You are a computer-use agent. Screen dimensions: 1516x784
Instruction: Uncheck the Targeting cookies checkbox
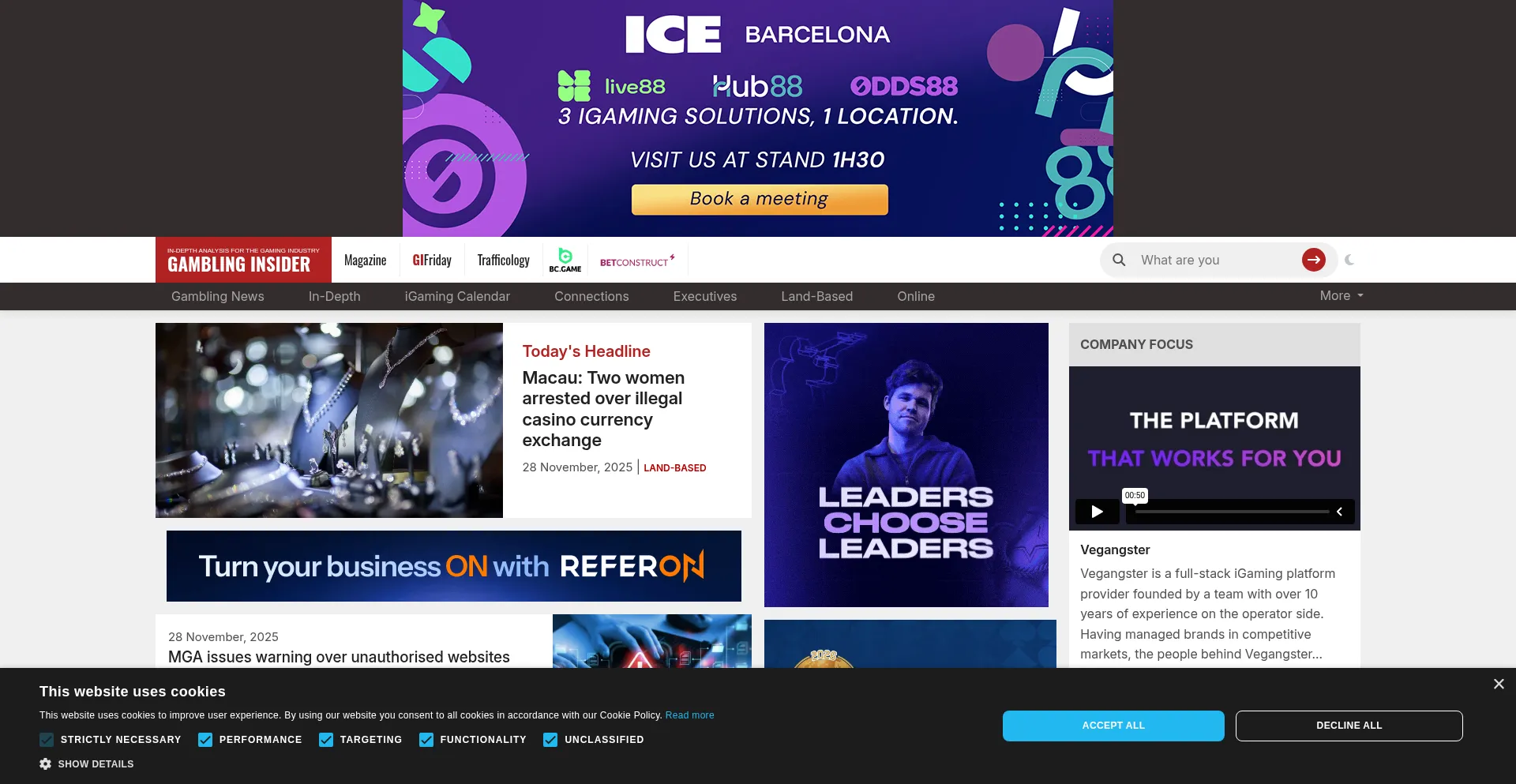tap(326, 740)
